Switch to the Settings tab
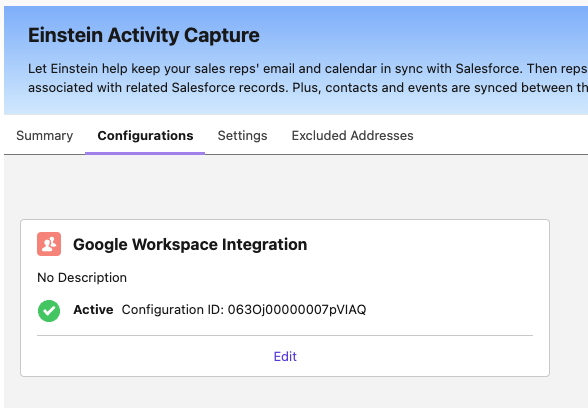This screenshot has height=408, width=588. point(242,135)
